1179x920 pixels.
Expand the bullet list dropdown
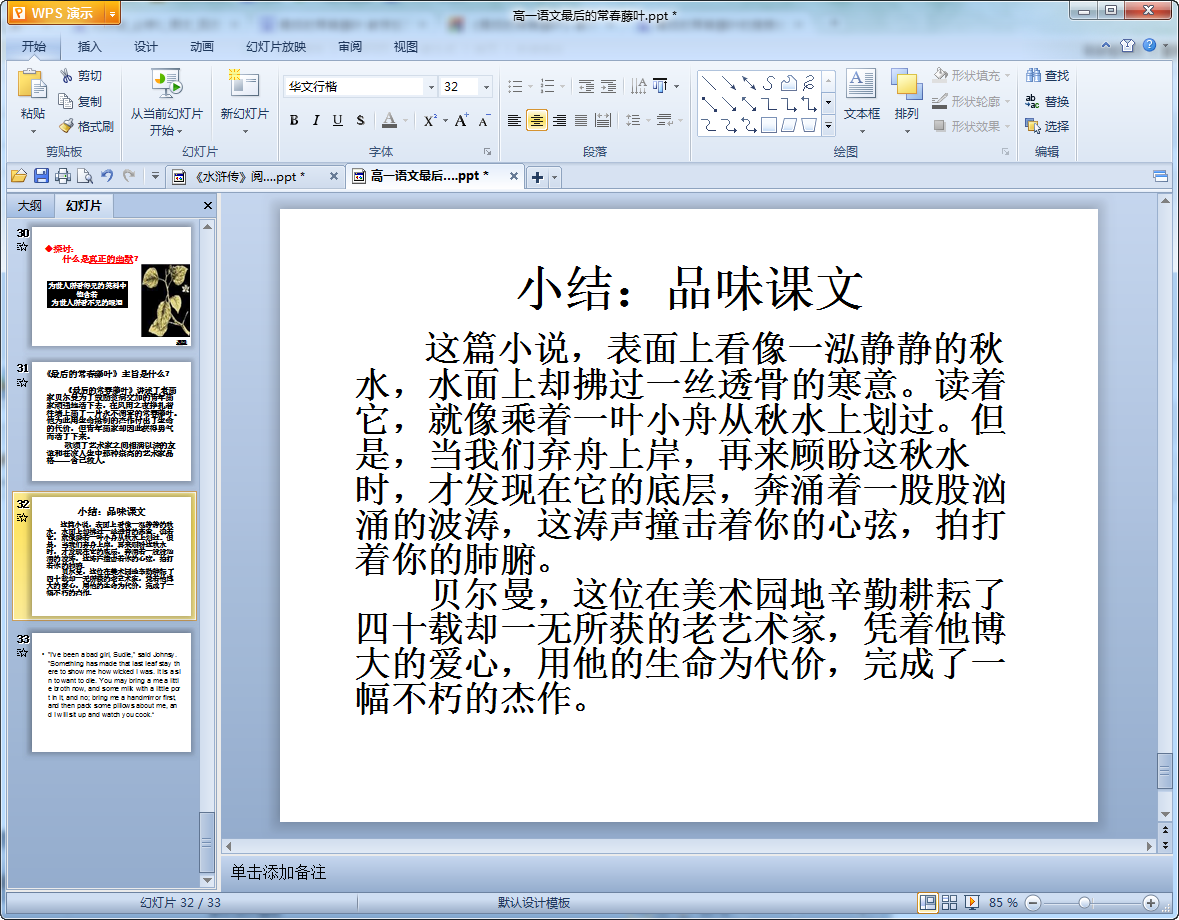[x=530, y=86]
